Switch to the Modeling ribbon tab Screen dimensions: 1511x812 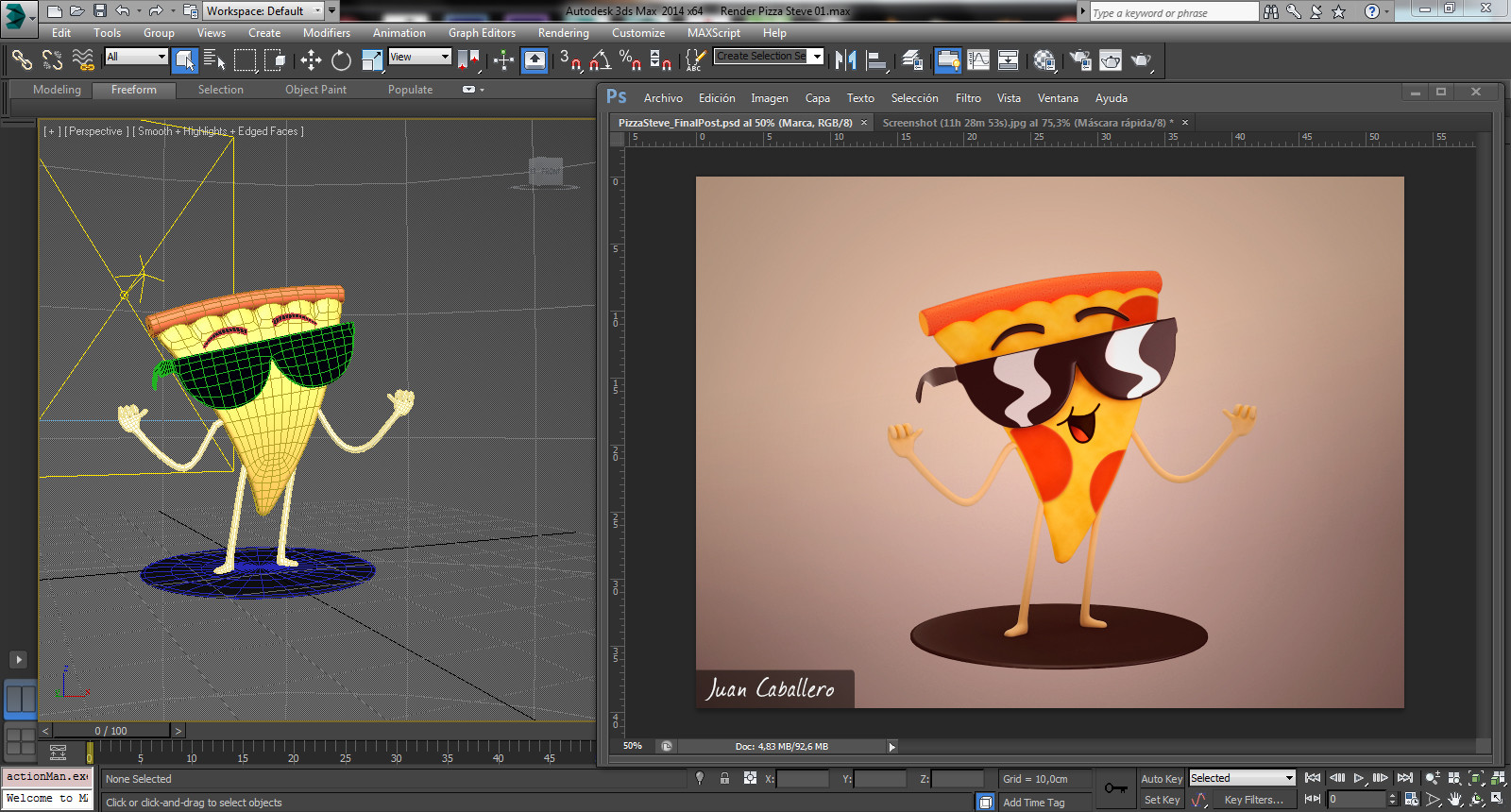point(58,90)
